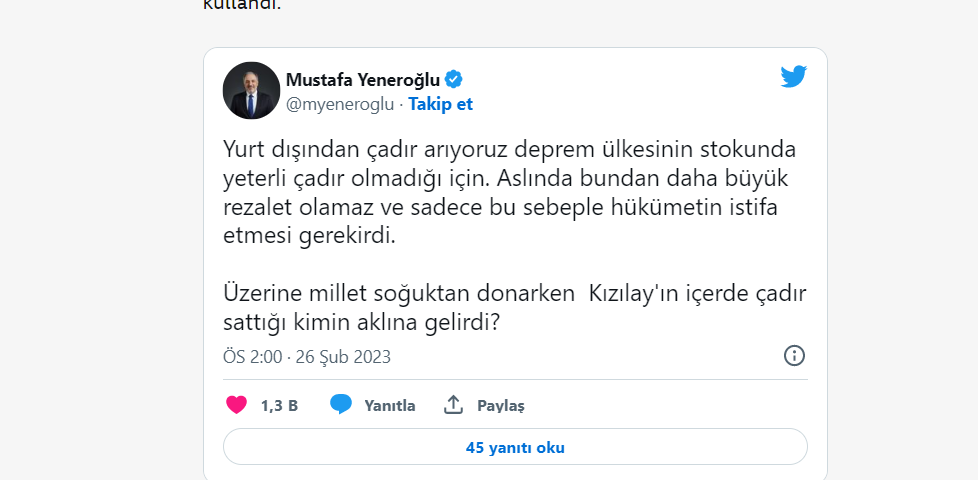The image size is (978, 480).
Task: Open the @myeneroglu handle link
Action: [339, 104]
